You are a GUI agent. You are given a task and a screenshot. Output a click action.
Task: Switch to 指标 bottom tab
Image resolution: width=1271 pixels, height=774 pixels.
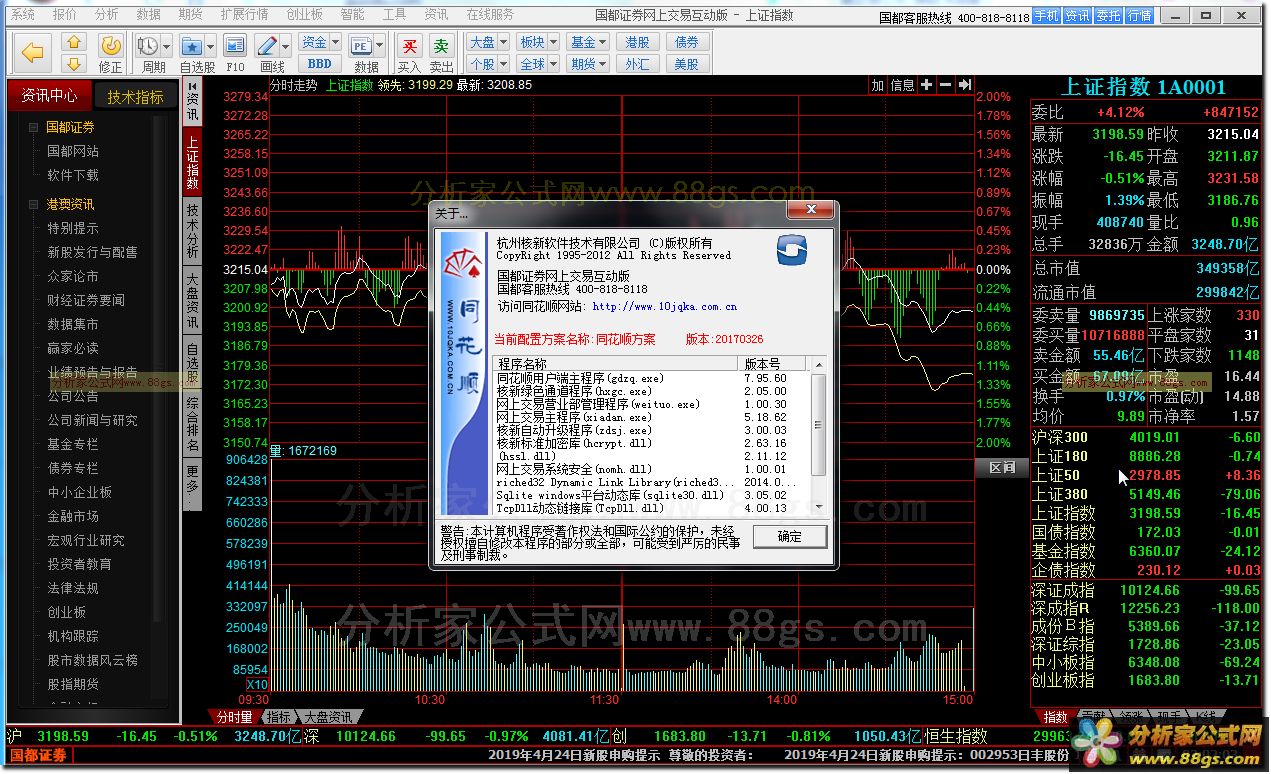(278, 717)
